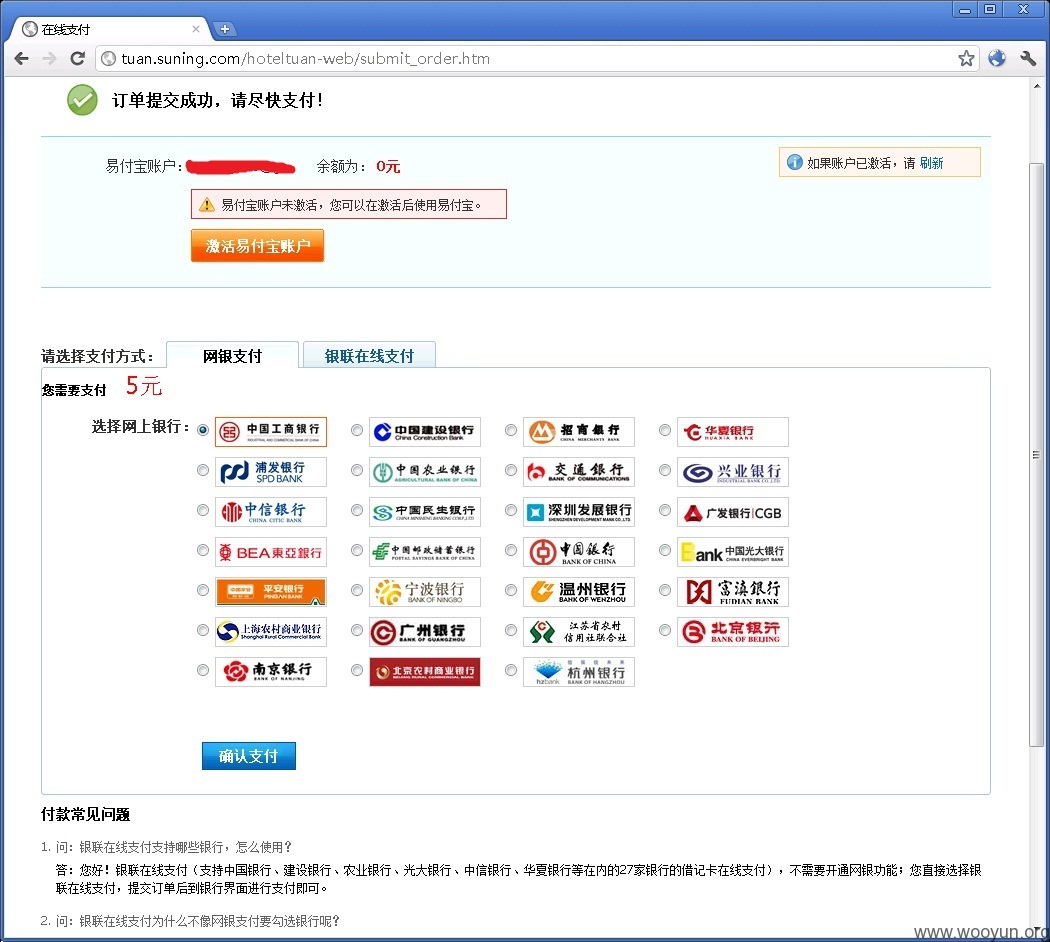Select the 中国工商银行 radio button
The height and width of the screenshot is (942, 1050).
click(x=203, y=430)
